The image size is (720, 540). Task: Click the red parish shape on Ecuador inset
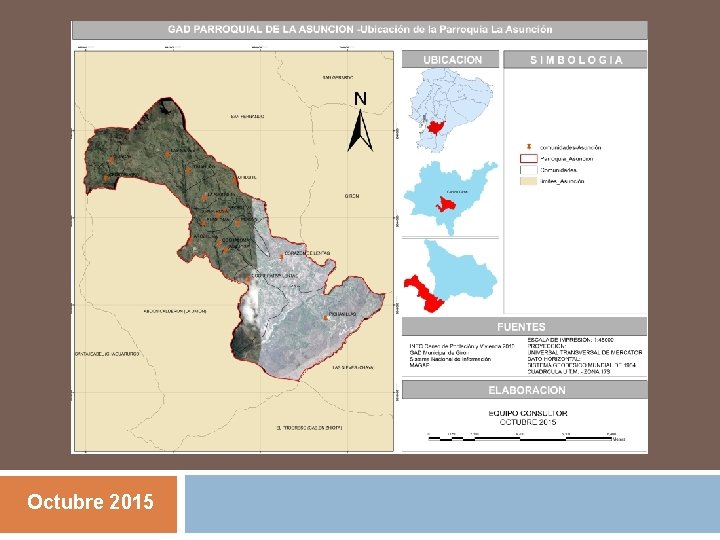436,127
